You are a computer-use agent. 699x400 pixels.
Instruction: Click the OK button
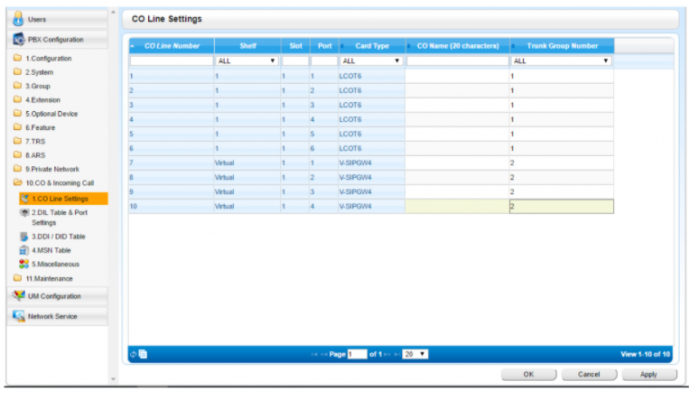pyautogui.click(x=528, y=374)
